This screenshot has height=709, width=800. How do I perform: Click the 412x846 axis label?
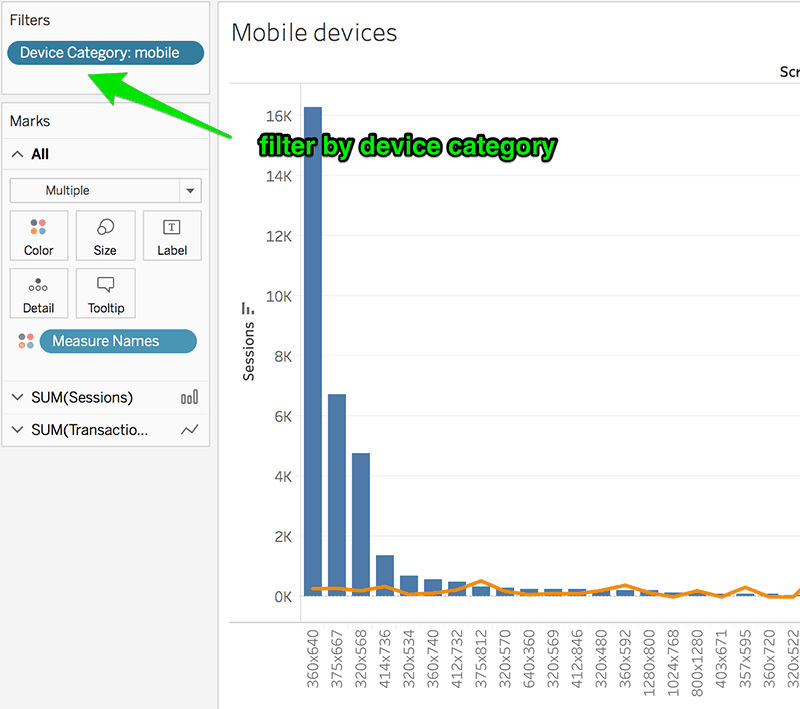click(577, 659)
